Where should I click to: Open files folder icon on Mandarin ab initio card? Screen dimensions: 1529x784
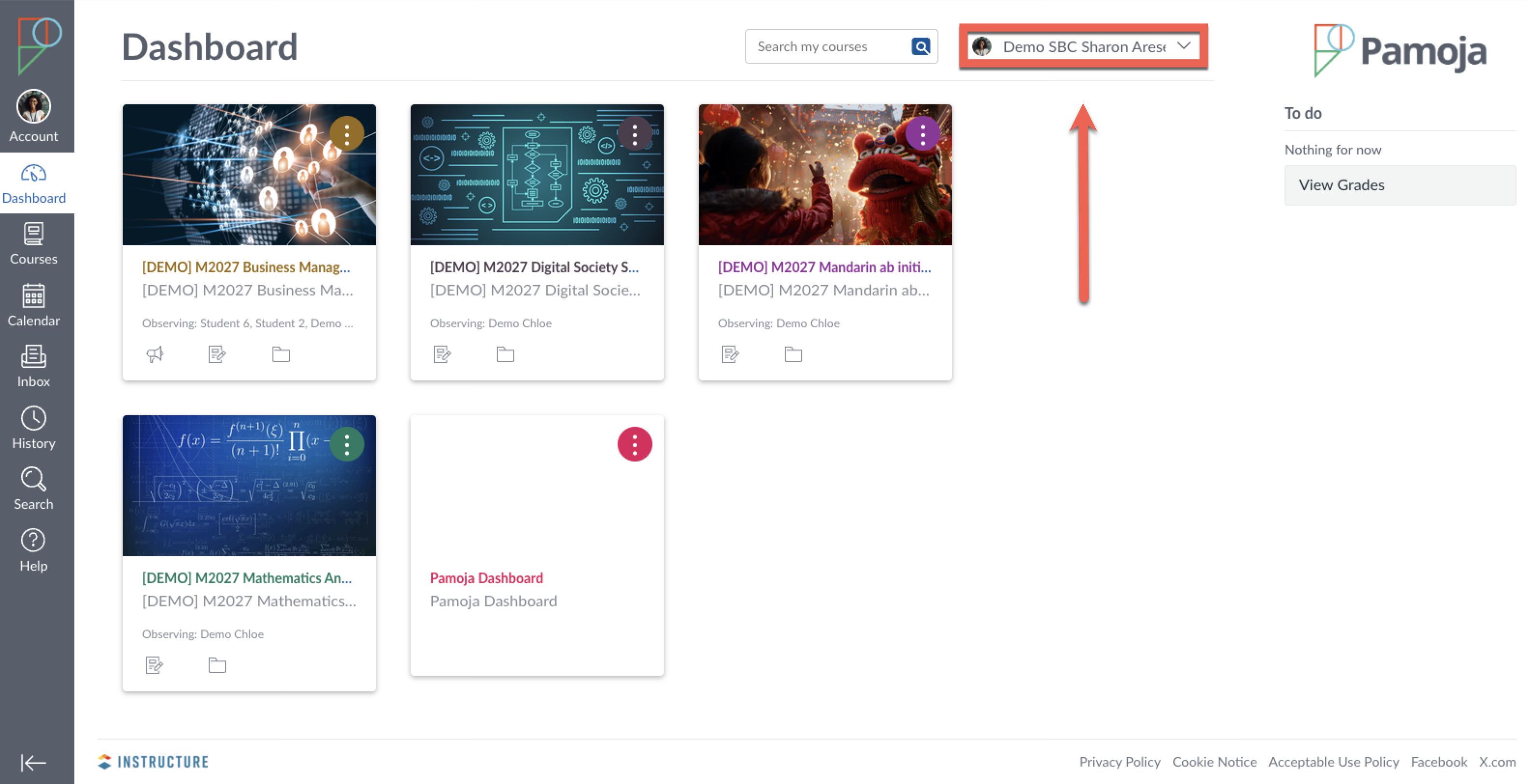click(793, 354)
